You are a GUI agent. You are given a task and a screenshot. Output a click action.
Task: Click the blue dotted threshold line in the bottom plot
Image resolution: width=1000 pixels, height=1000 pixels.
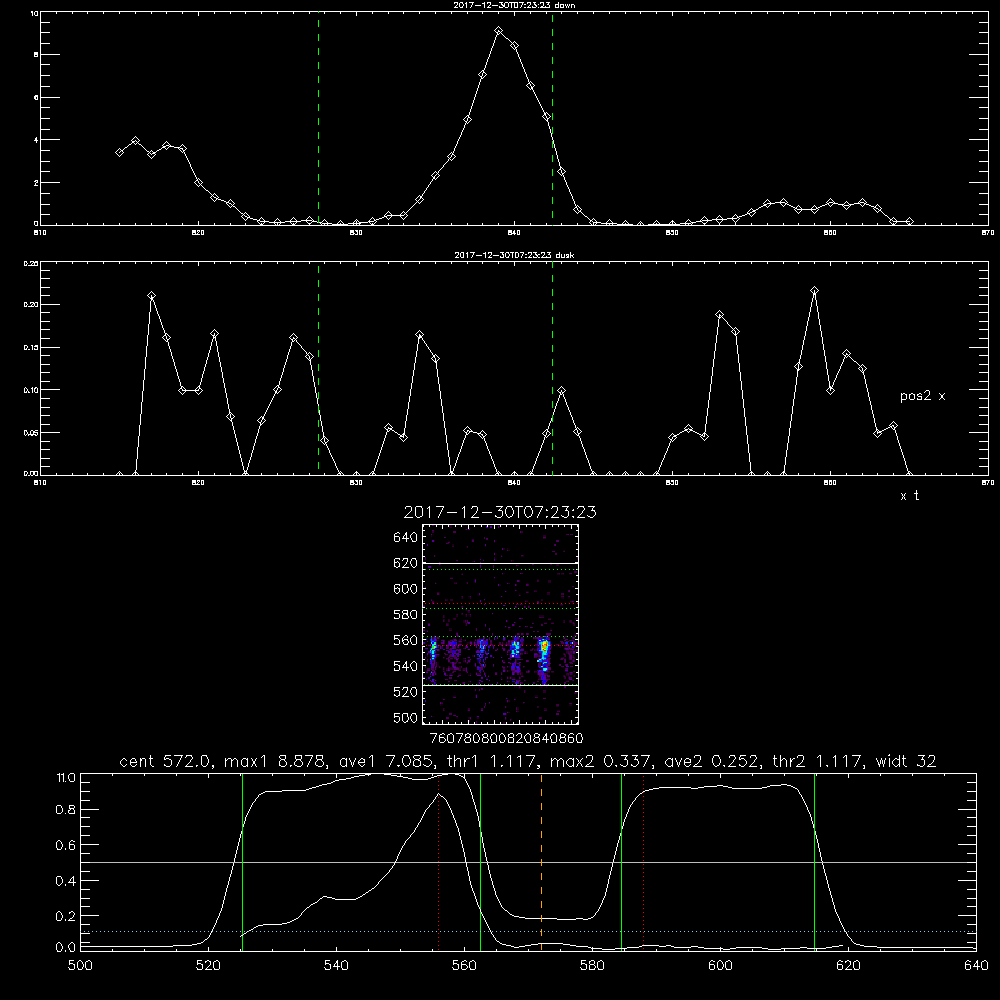529,932
